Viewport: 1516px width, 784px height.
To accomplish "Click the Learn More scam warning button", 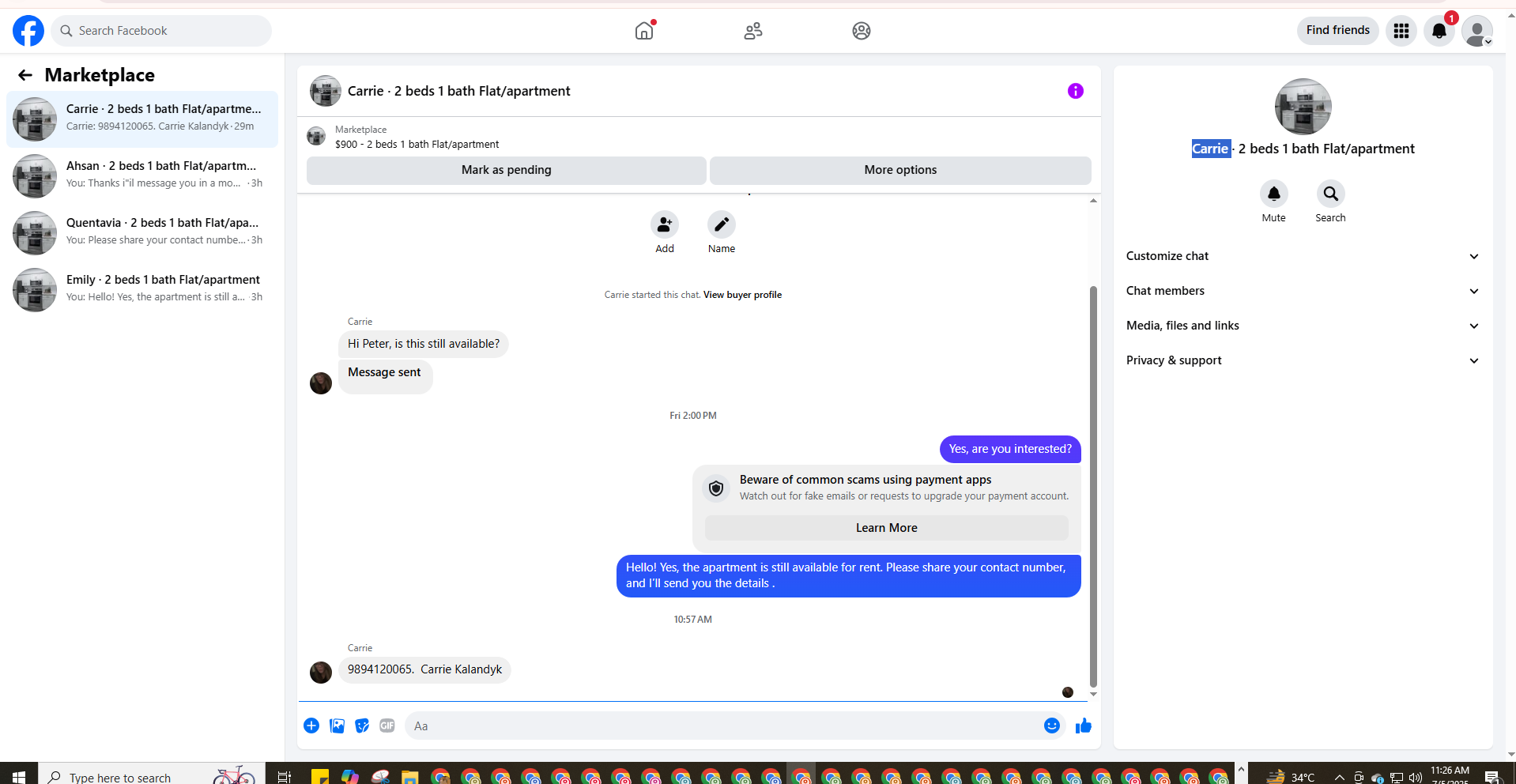I will [886, 528].
